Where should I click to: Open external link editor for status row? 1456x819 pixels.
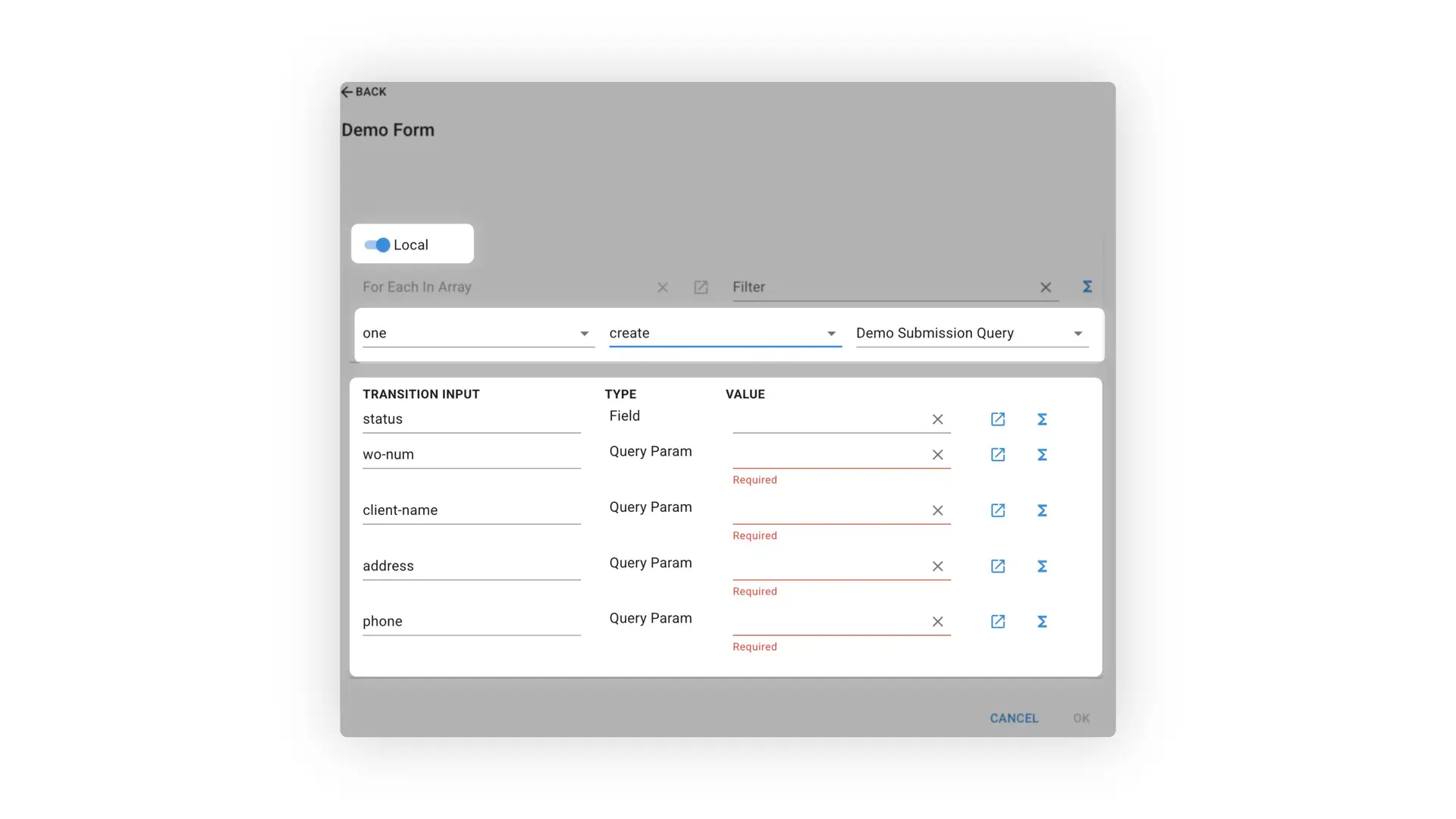tap(997, 419)
